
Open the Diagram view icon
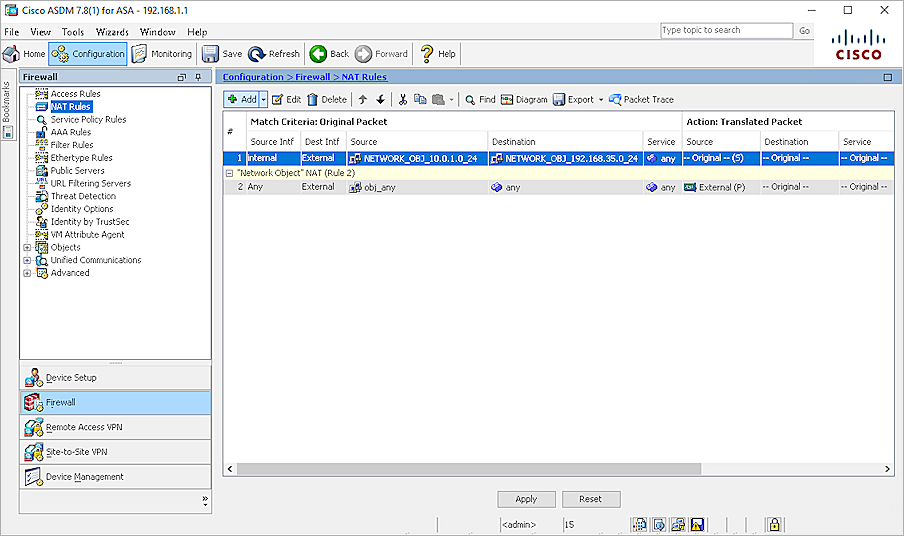click(507, 100)
